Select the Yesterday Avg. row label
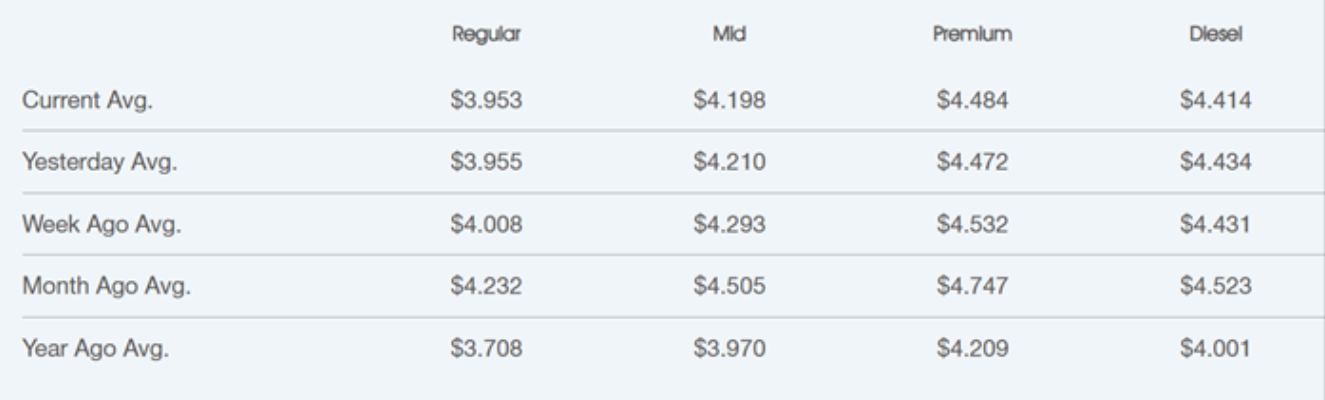 tap(100, 163)
